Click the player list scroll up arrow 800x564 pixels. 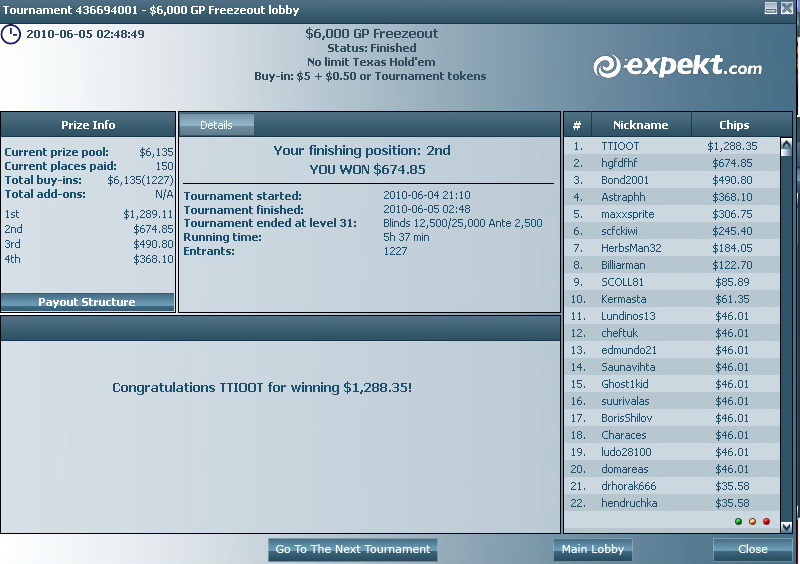(x=786, y=144)
